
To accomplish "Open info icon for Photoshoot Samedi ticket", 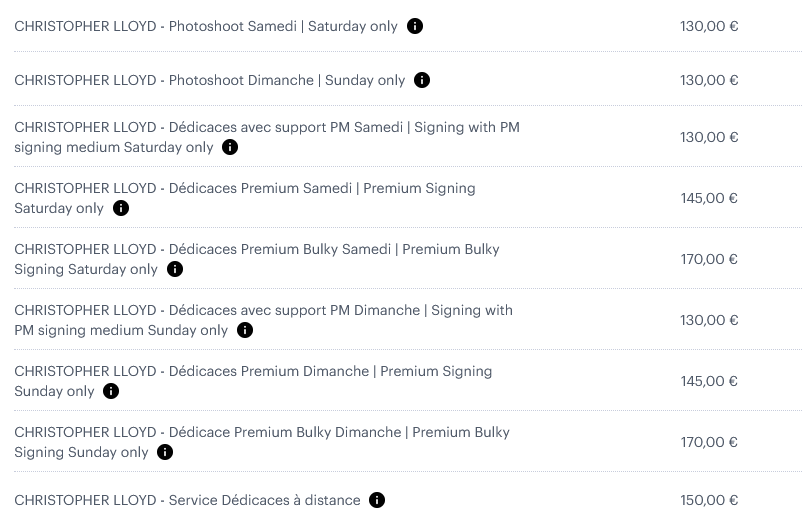I will click(415, 26).
